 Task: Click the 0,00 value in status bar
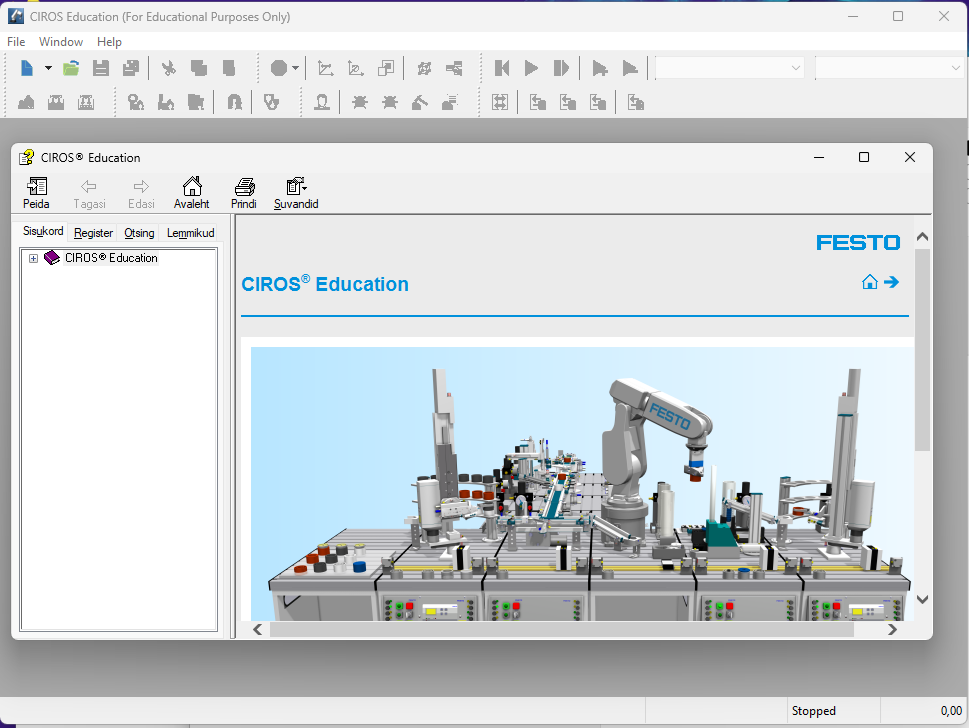click(951, 711)
